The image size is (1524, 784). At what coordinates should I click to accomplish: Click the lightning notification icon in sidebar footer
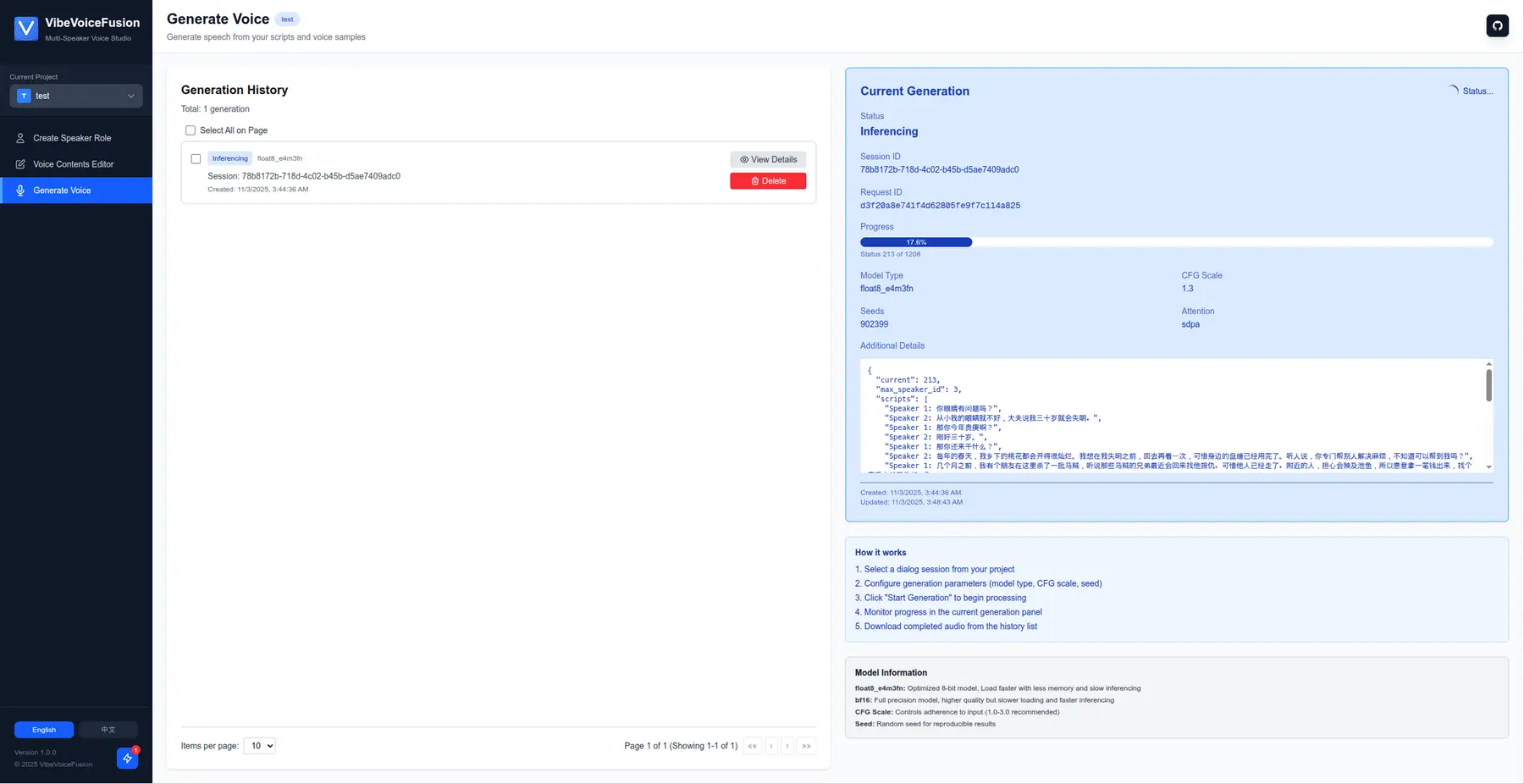127,758
